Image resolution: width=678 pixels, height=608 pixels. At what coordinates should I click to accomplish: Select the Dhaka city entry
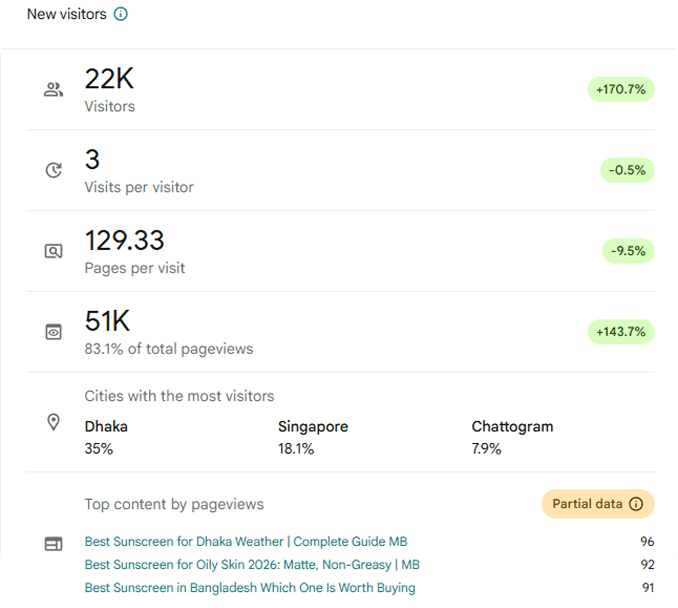click(x=106, y=437)
